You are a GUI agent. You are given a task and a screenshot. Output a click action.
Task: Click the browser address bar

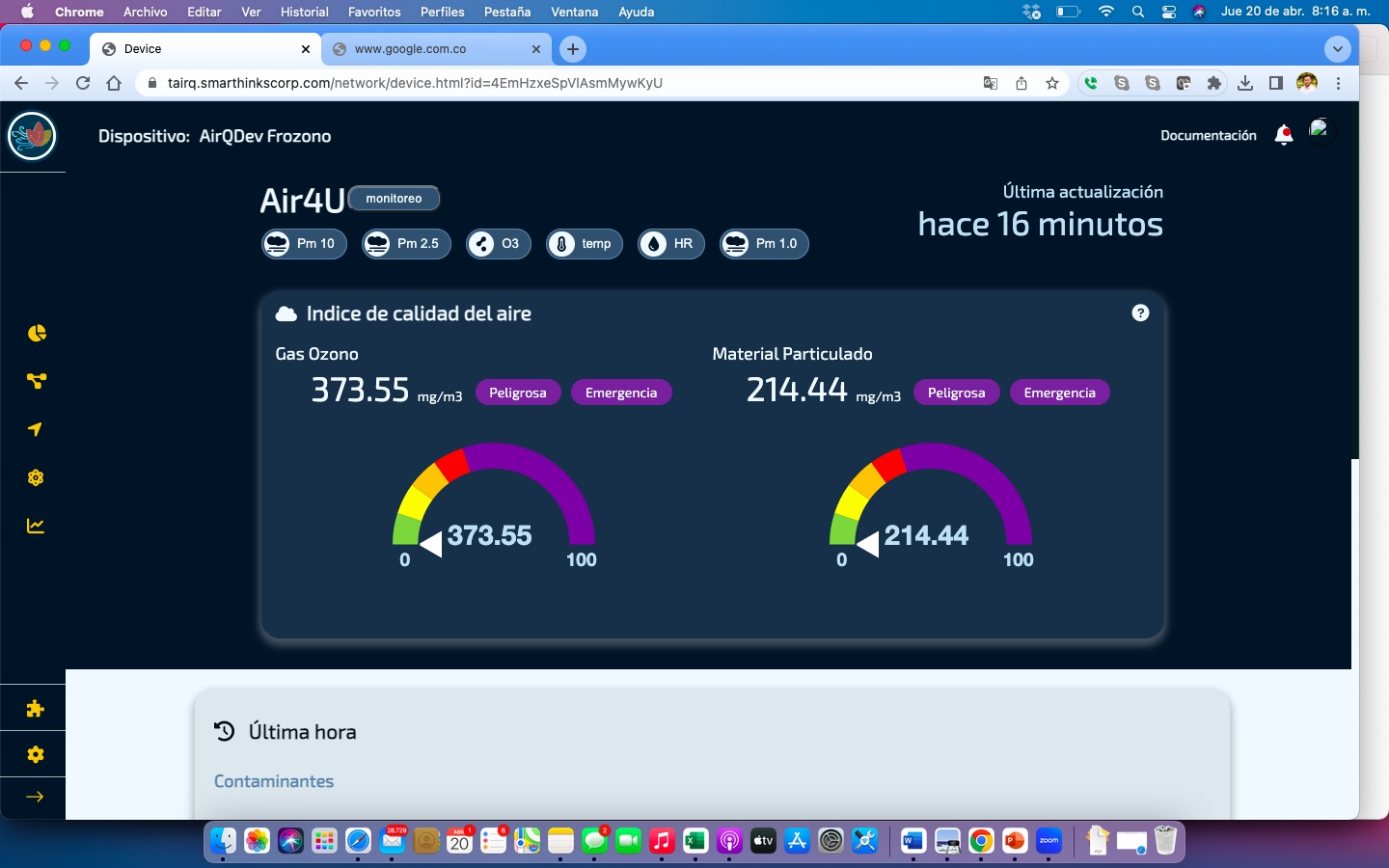point(559,83)
